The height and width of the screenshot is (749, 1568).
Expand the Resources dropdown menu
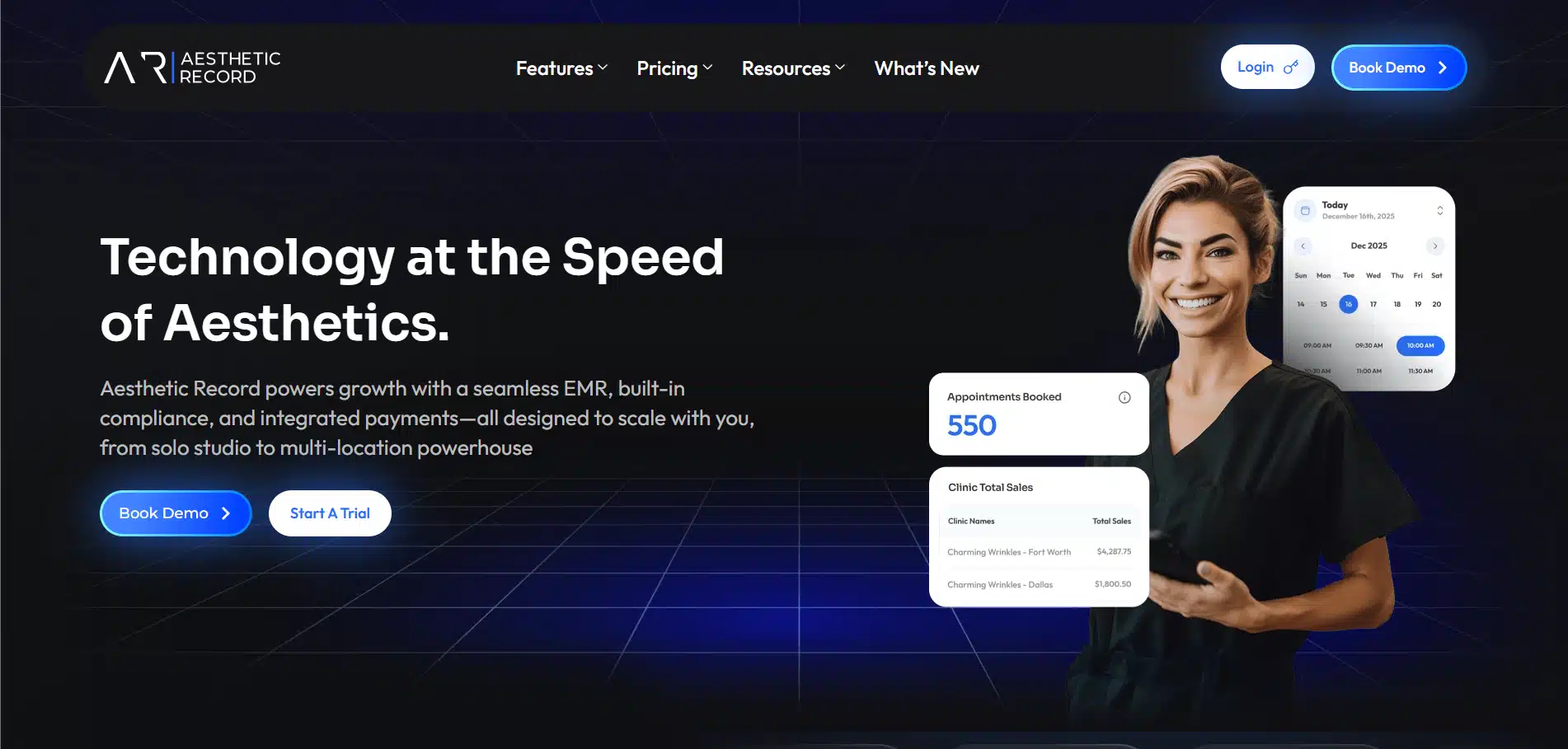793,68
